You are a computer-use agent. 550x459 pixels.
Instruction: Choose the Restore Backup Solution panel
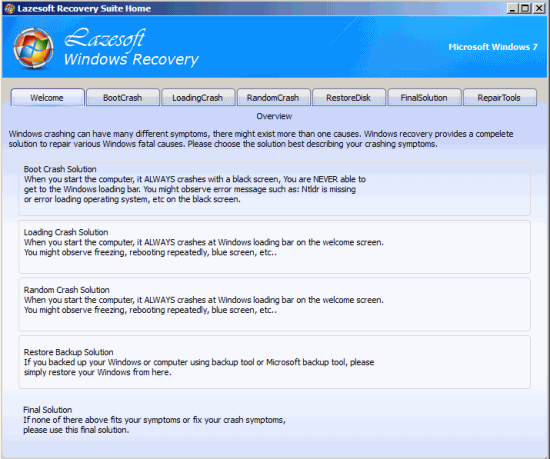(274, 362)
